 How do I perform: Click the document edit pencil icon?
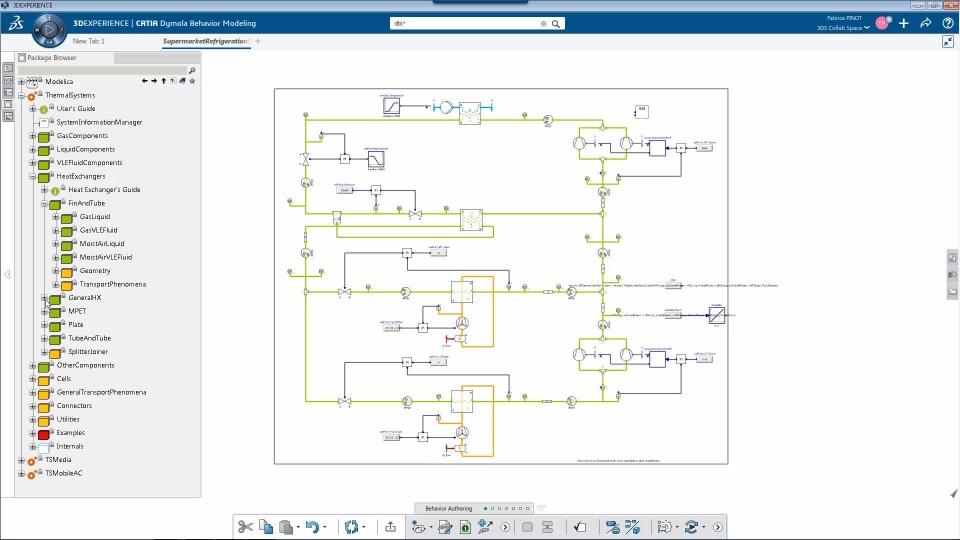pos(445,527)
